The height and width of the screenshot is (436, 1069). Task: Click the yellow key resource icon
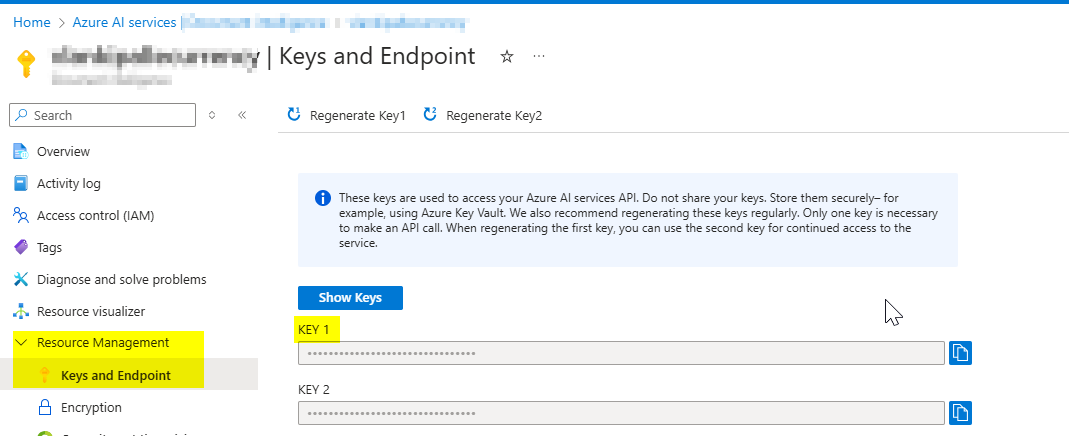(25, 63)
